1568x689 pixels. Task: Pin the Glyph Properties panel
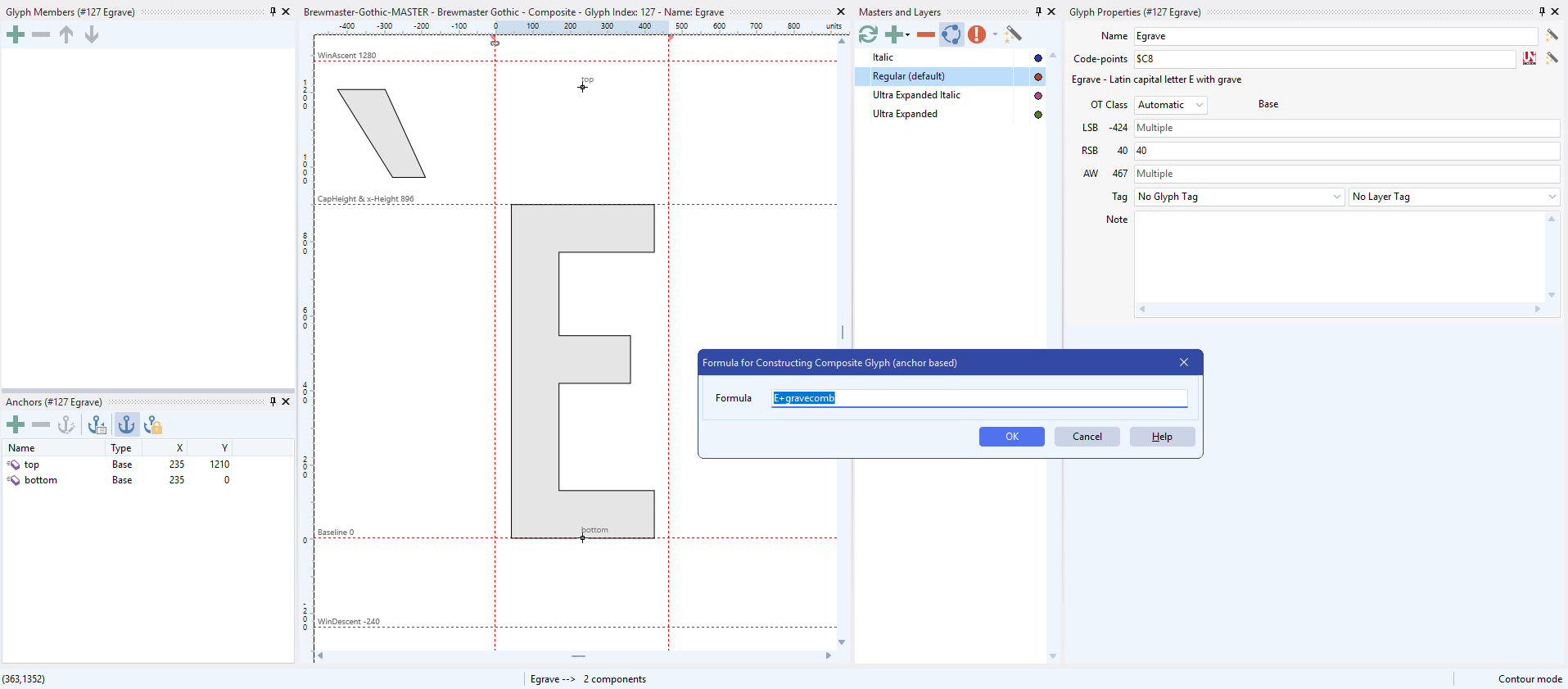[x=1542, y=11]
